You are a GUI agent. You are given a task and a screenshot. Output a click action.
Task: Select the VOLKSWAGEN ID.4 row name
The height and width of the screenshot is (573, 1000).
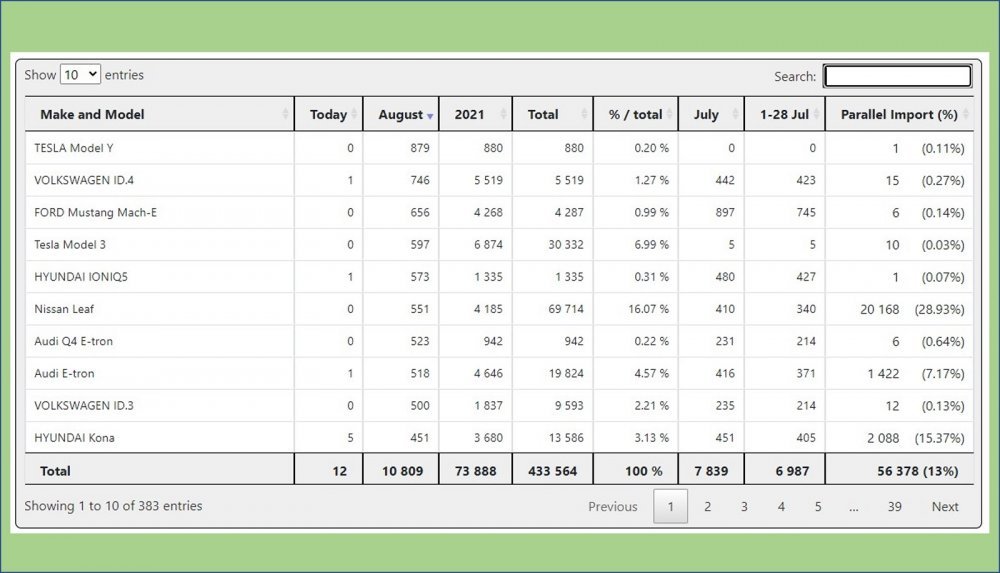click(x=84, y=180)
